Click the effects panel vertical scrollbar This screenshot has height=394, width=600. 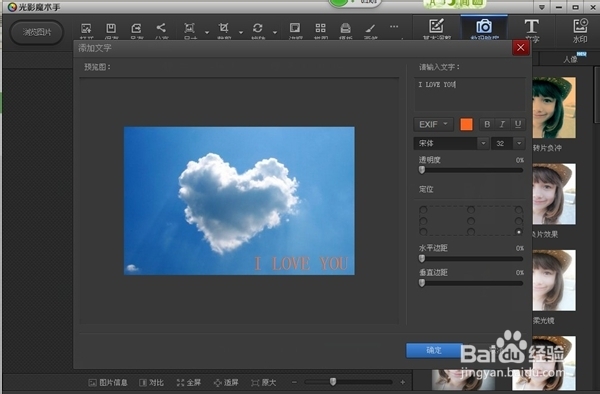click(596, 96)
